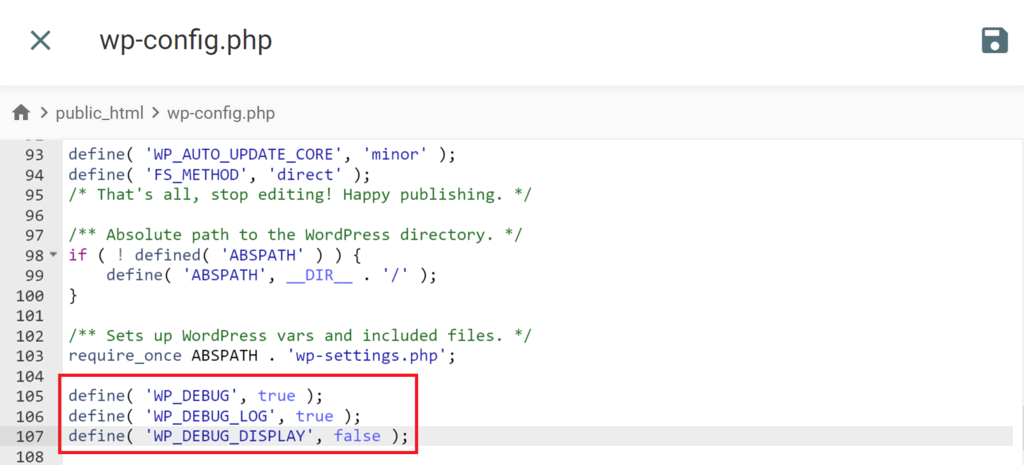
Task: Click empty line 104 in editor
Action: pyautogui.click(x=537, y=376)
